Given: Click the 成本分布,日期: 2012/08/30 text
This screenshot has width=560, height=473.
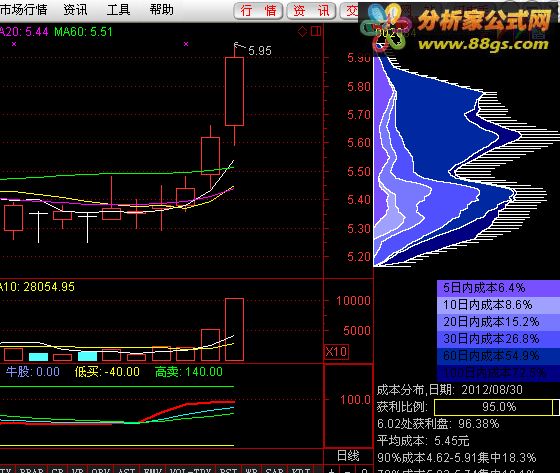Looking at the screenshot, I should (450, 389).
